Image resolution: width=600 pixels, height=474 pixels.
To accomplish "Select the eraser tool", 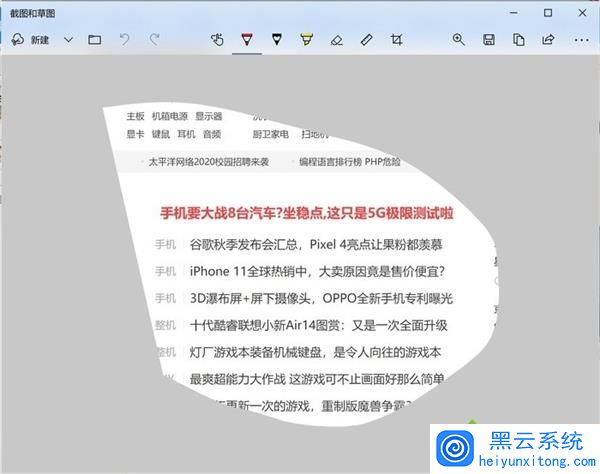I will (x=337, y=40).
